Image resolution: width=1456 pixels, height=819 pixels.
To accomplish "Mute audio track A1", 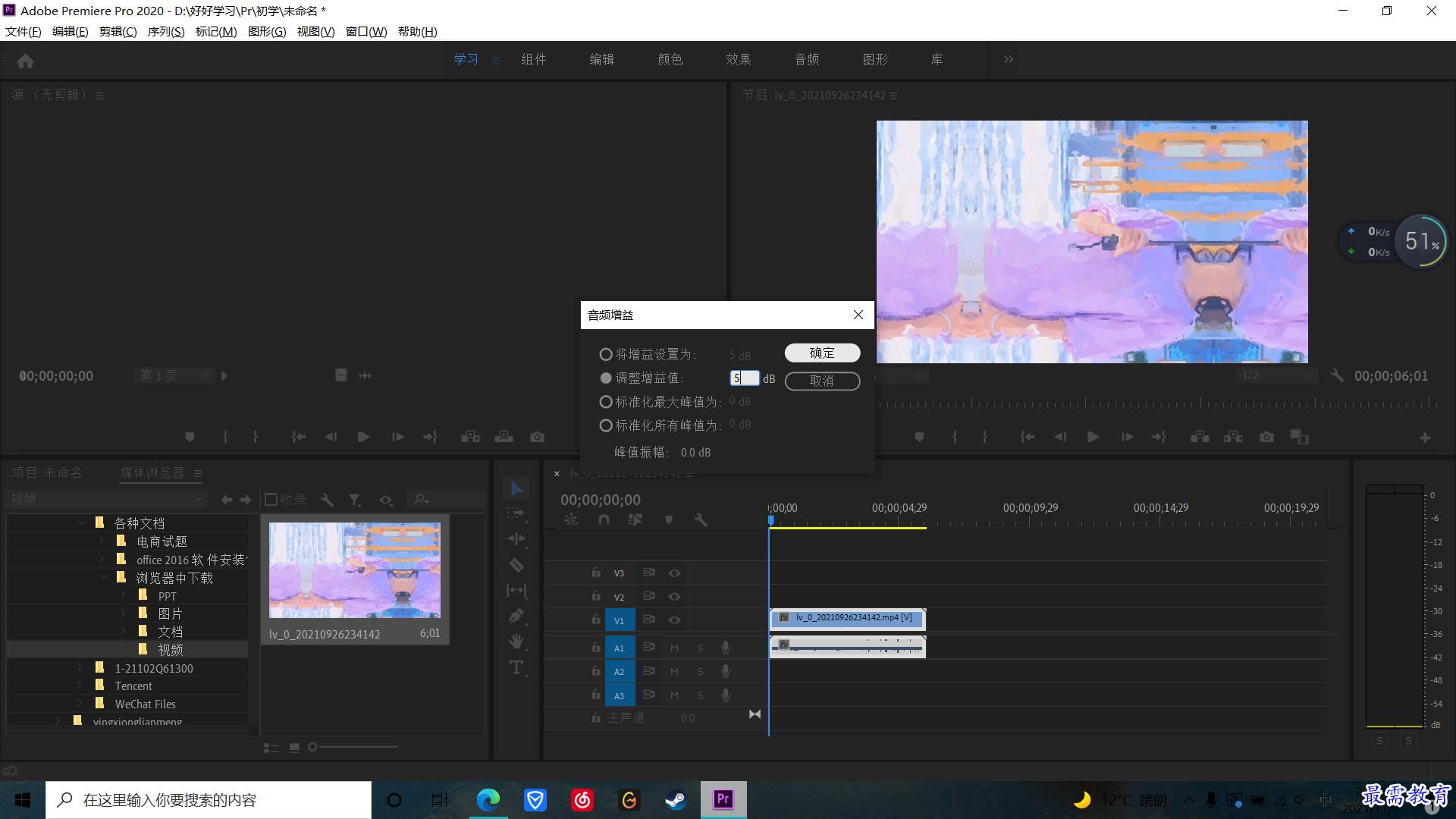I will coord(674,648).
